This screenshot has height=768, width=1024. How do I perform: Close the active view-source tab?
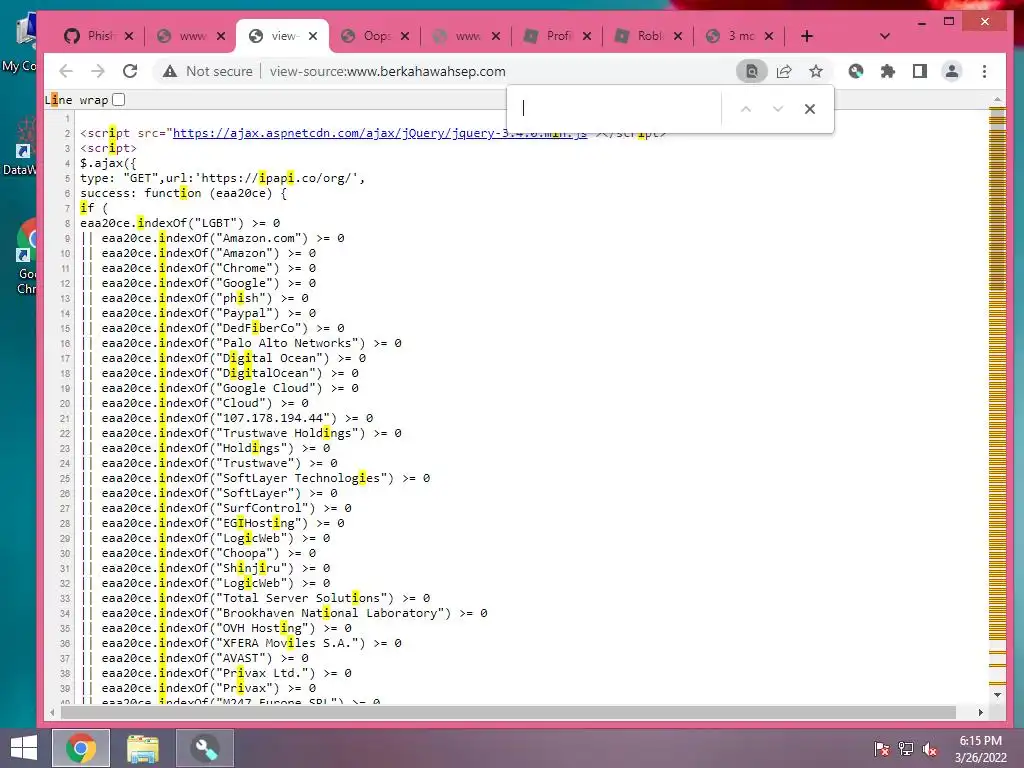click(x=313, y=36)
